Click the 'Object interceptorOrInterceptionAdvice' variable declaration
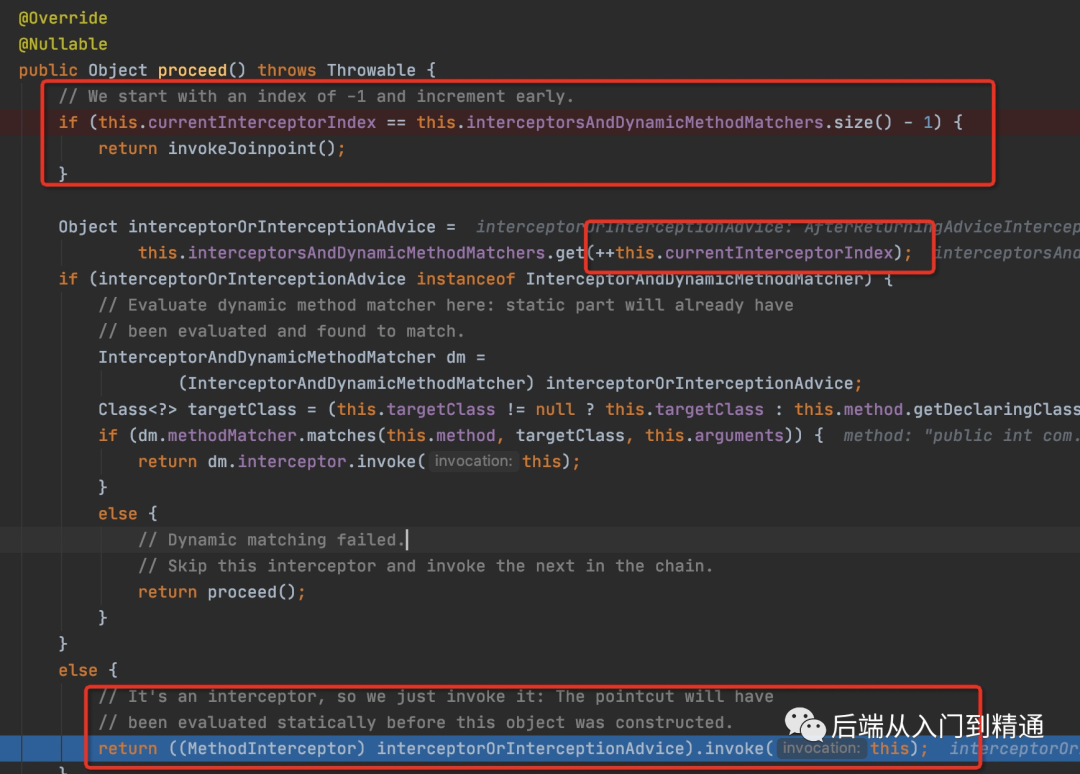 click(247, 227)
